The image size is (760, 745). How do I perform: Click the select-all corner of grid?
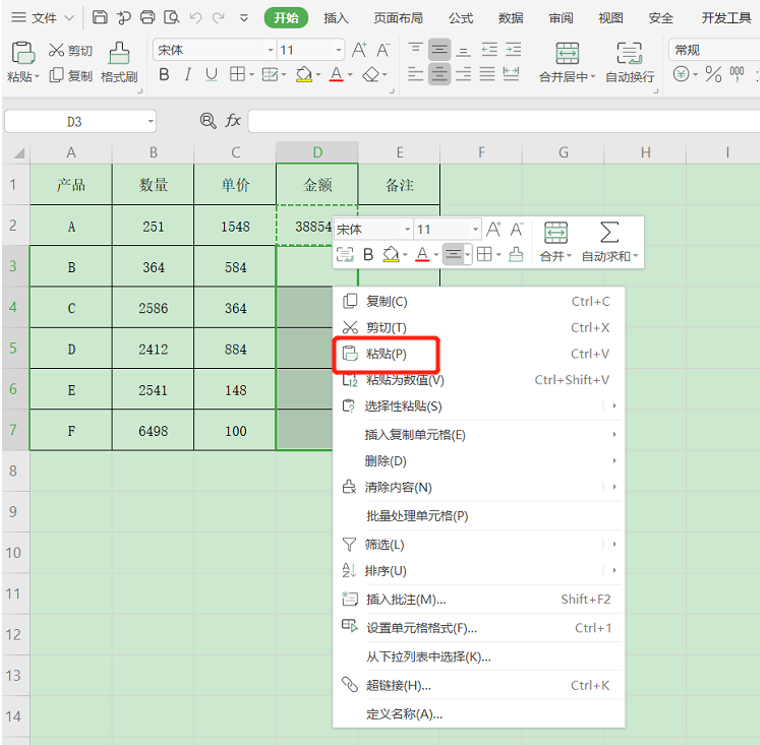(x=18, y=153)
